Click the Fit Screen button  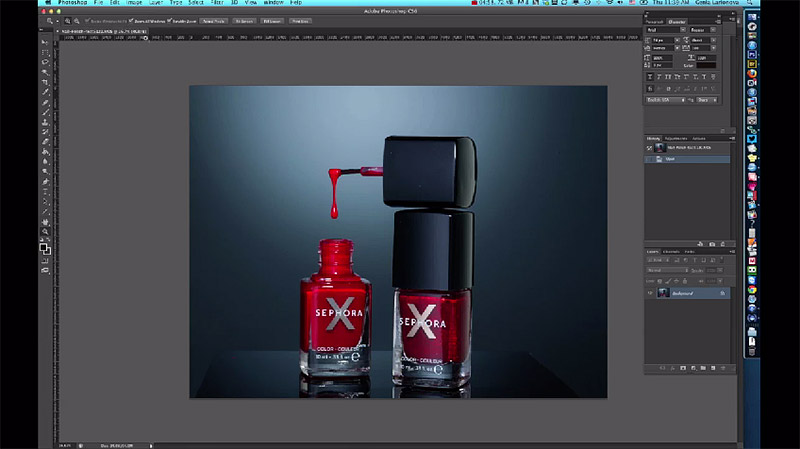244,21
